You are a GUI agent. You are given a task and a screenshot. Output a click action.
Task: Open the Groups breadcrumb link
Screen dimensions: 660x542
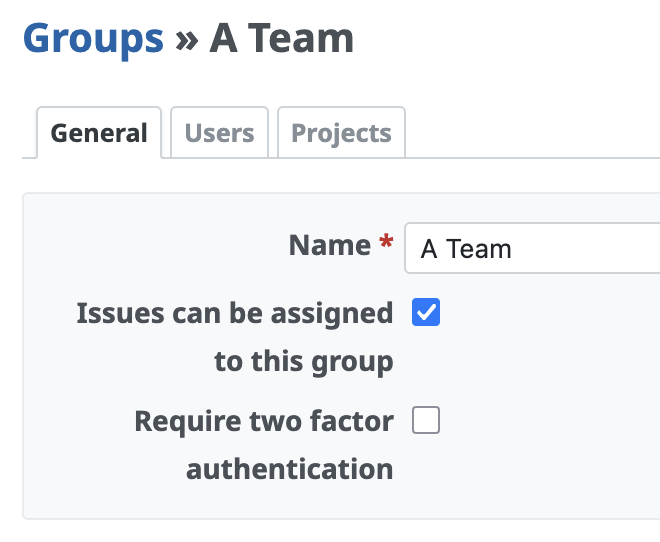[93, 39]
